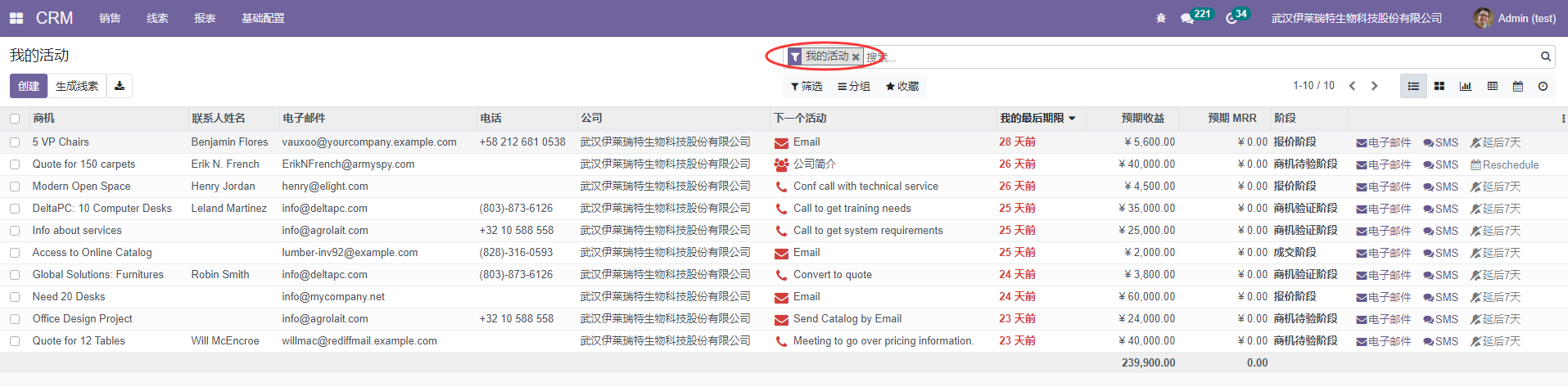
Task: Open the 基础配置 menu
Action: click(263, 18)
